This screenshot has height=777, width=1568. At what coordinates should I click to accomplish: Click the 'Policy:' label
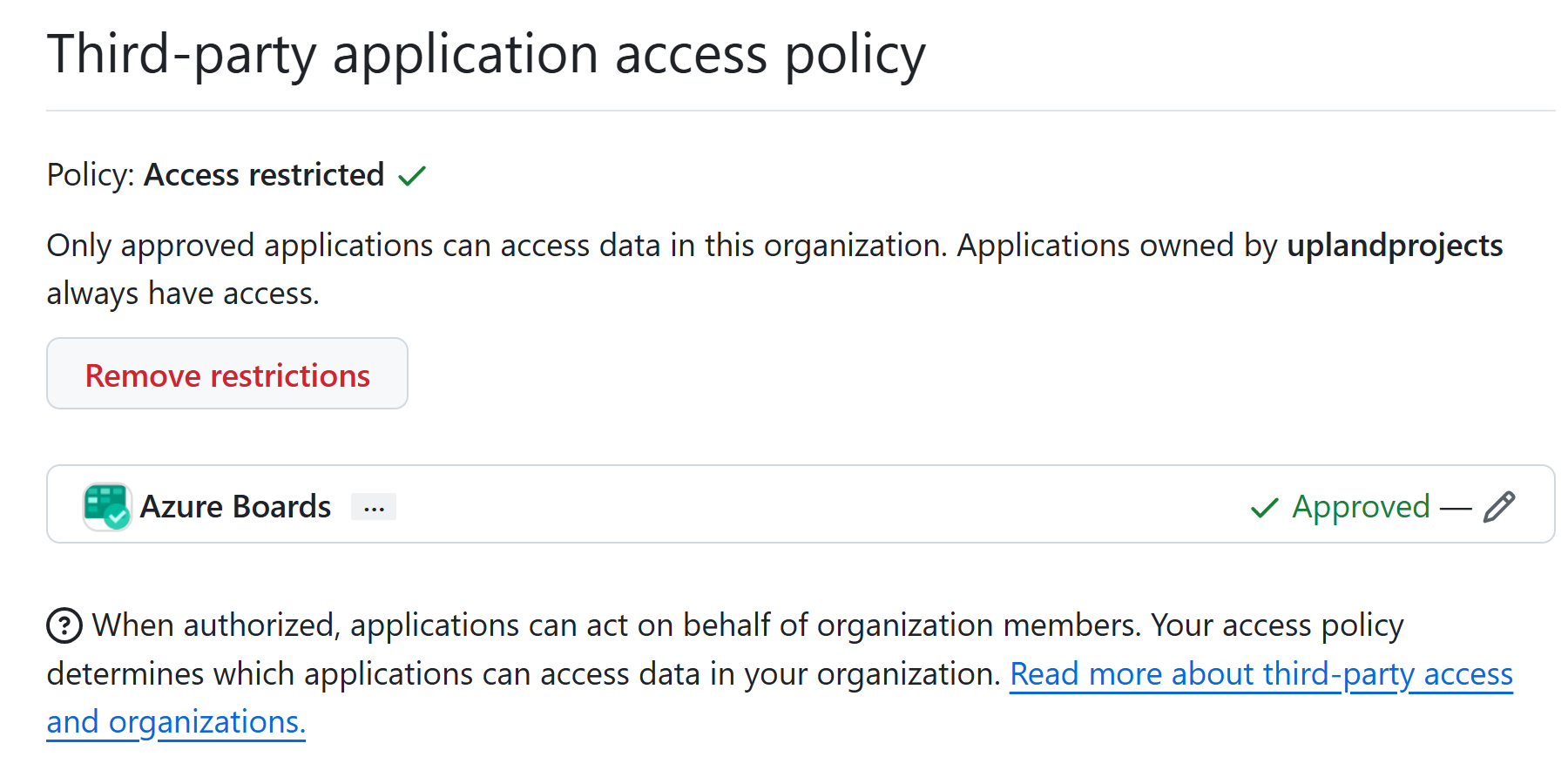click(x=90, y=175)
